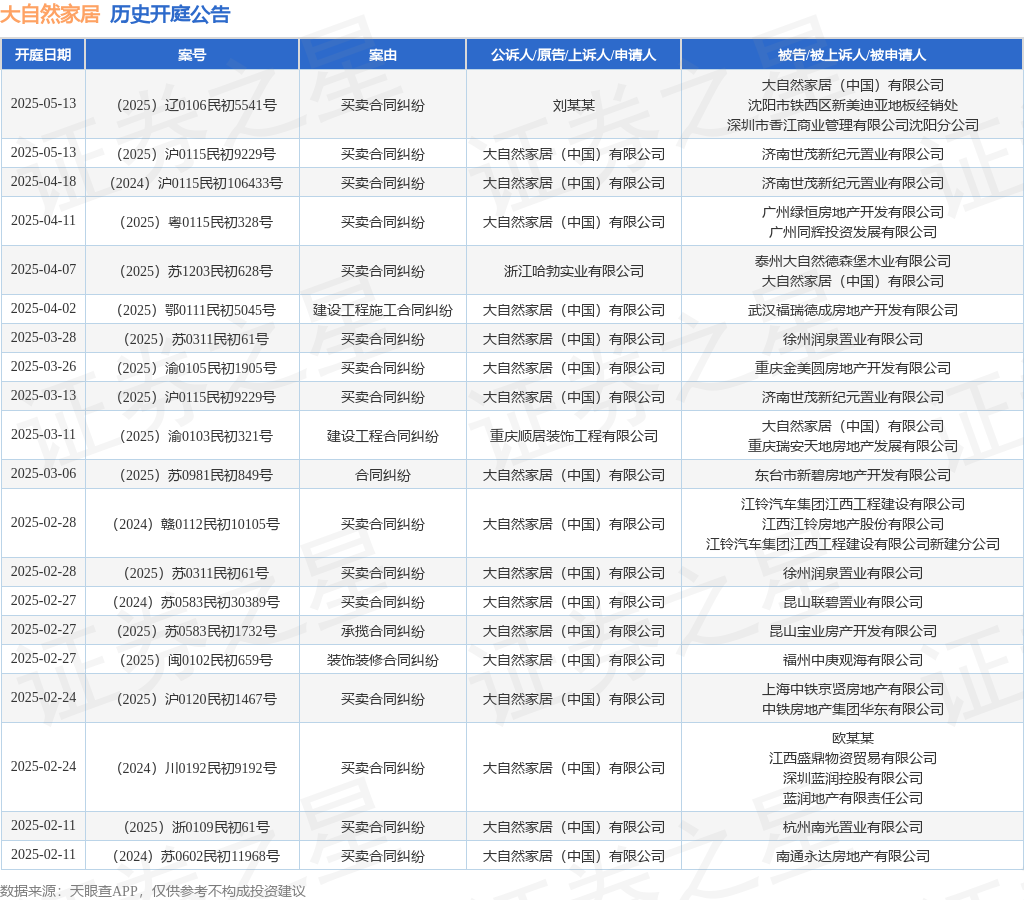This screenshot has width=1024, height=900.
Task: Click the 历史开庭公告 heading
Action: tap(170, 14)
